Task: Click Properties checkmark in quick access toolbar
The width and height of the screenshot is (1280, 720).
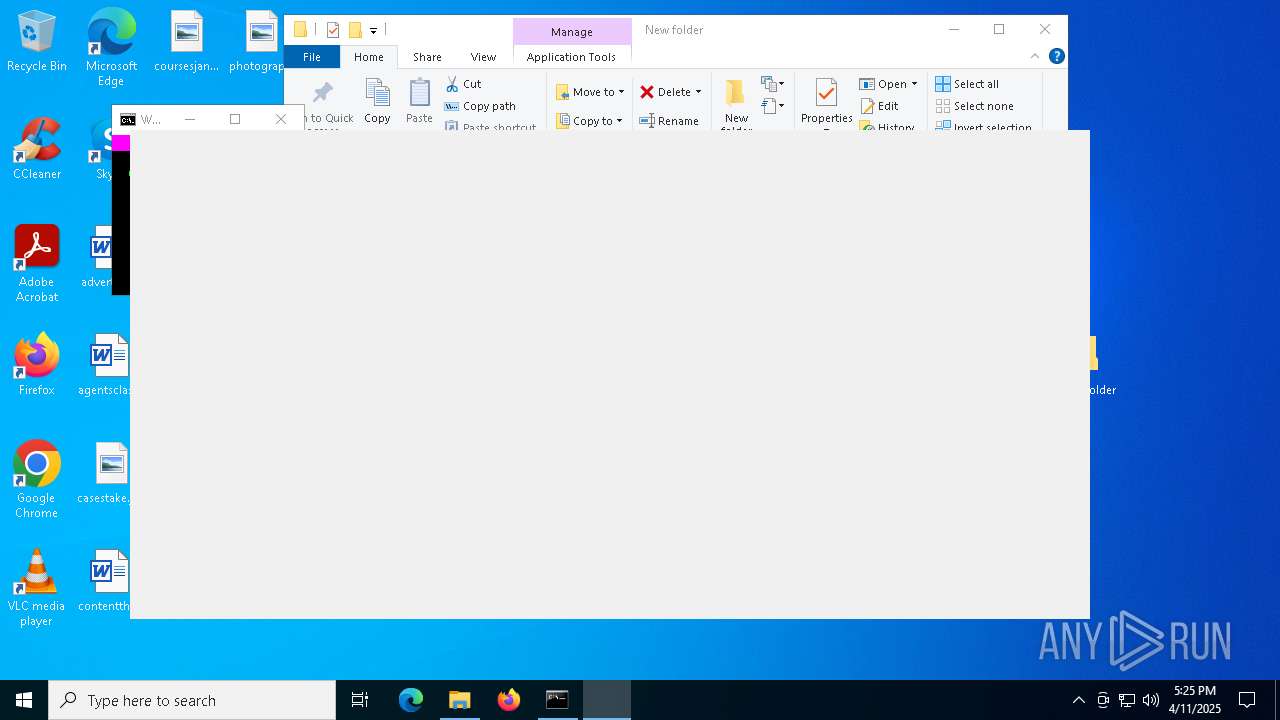Action: (x=333, y=30)
